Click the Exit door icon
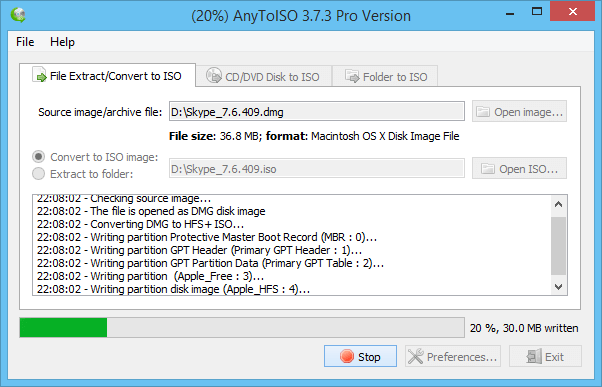Image resolution: width=602 pixels, height=387 pixels. 534,357
